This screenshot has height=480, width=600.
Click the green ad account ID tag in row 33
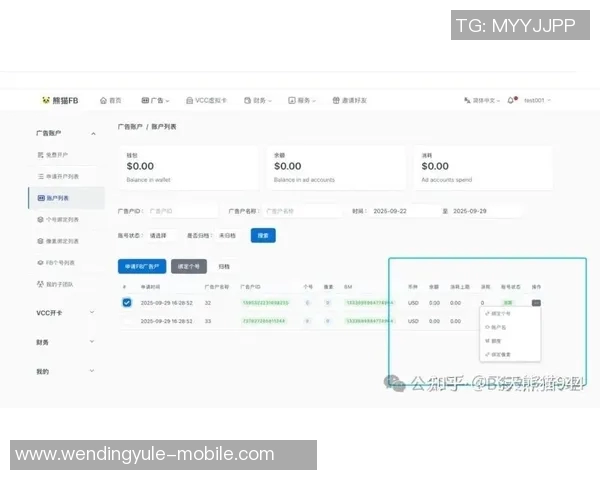[x=264, y=321]
